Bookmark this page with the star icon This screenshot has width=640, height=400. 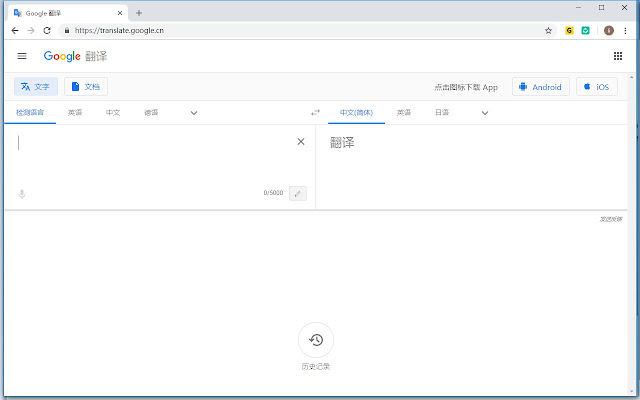[x=548, y=30]
